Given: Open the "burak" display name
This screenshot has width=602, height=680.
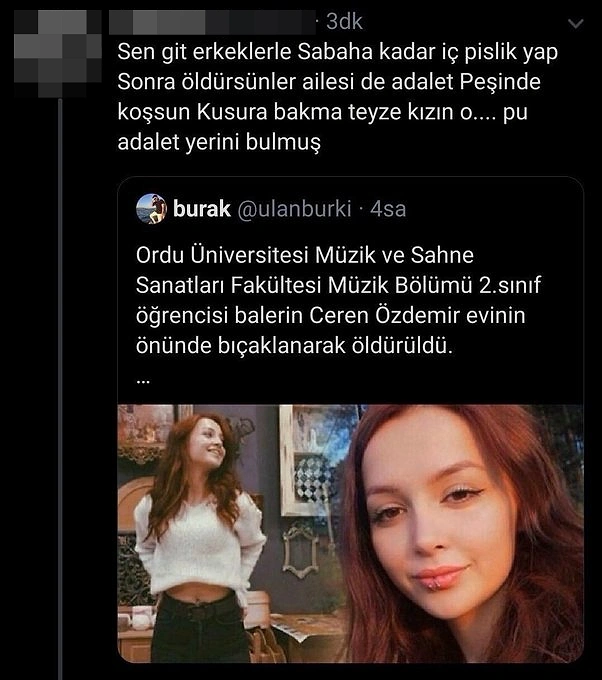Looking at the screenshot, I should pos(201,209).
